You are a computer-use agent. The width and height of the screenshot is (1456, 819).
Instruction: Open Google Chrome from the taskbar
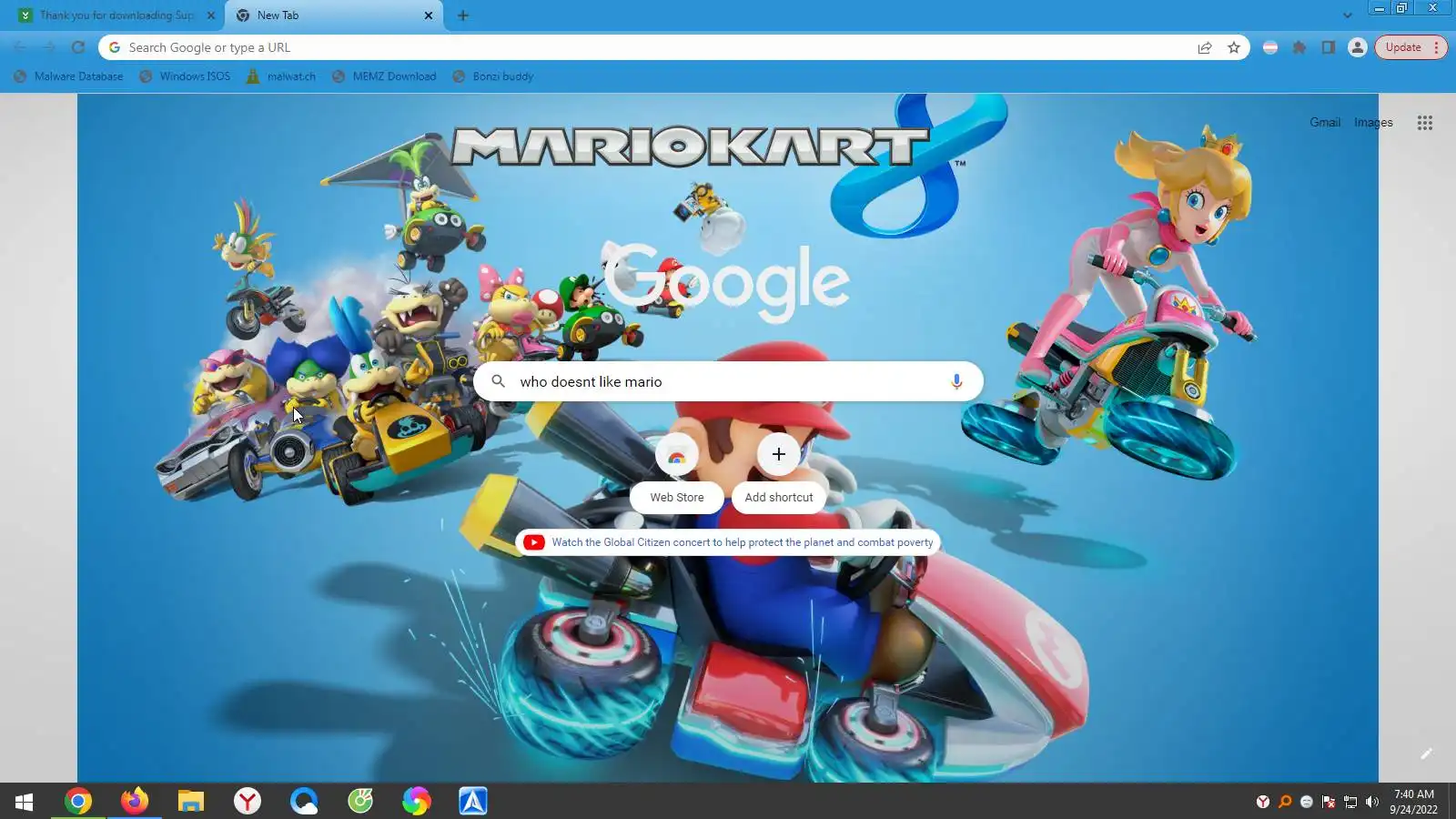click(78, 801)
